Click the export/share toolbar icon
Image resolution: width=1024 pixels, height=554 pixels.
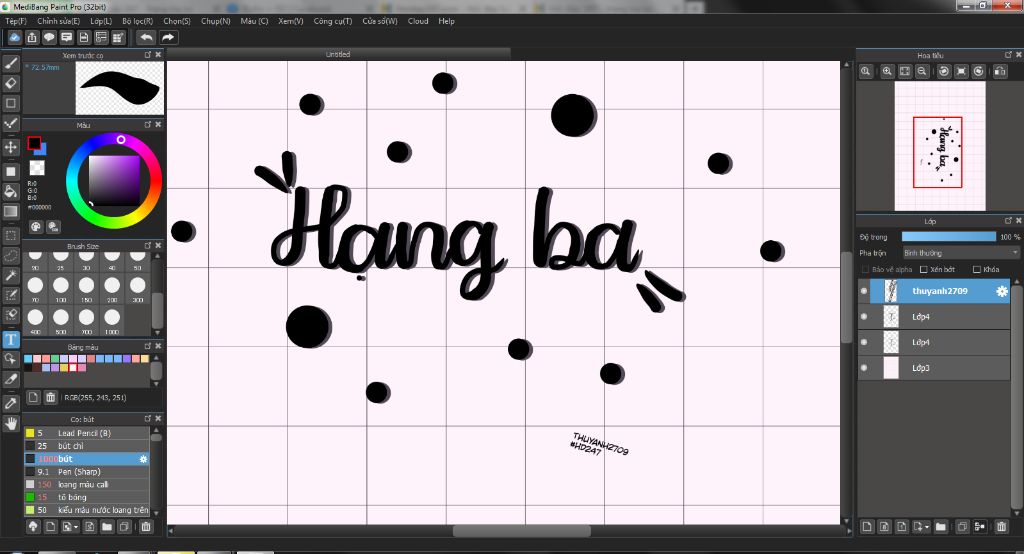pyautogui.click(x=31, y=37)
